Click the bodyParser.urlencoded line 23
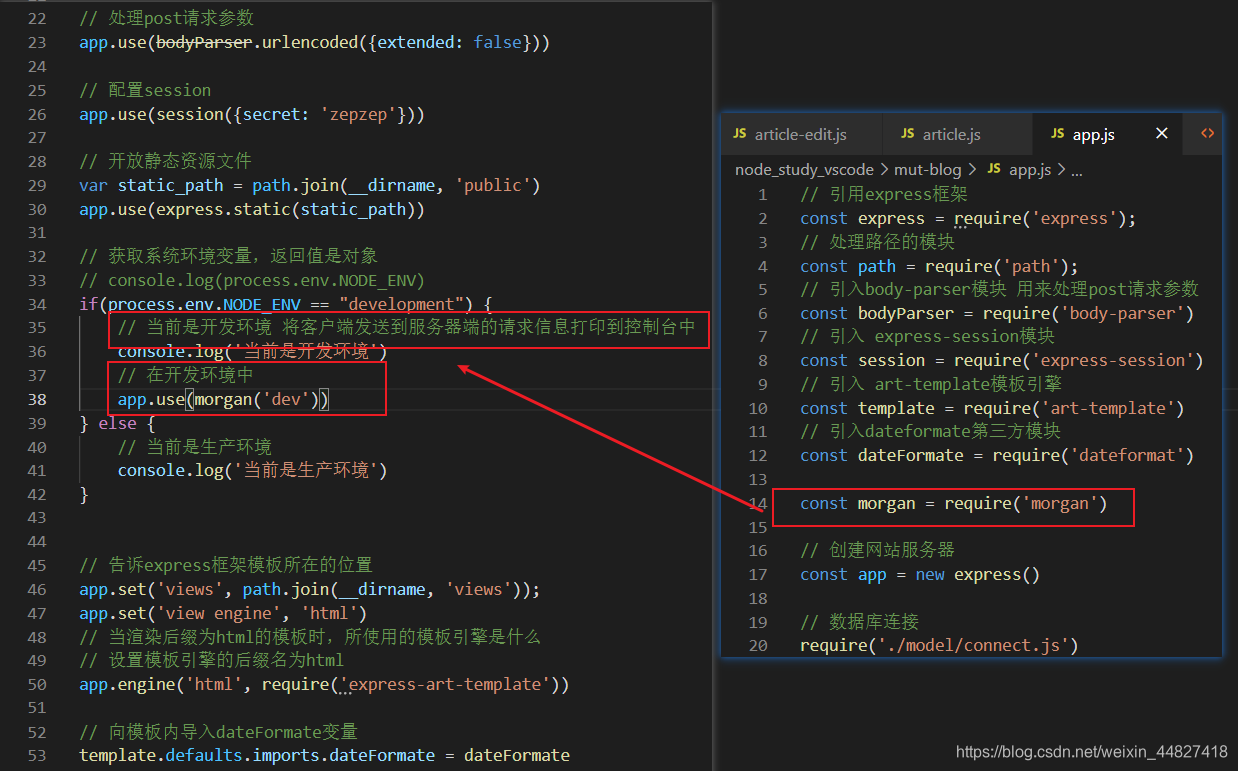Screen dimensions: 1238x771 pyautogui.click(x=315, y=43)
